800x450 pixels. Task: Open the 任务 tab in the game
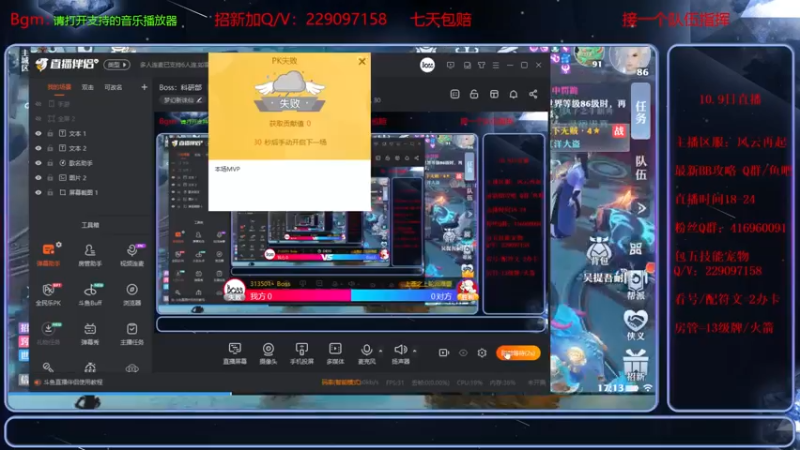pyautogui.click(x=641, y=112)
